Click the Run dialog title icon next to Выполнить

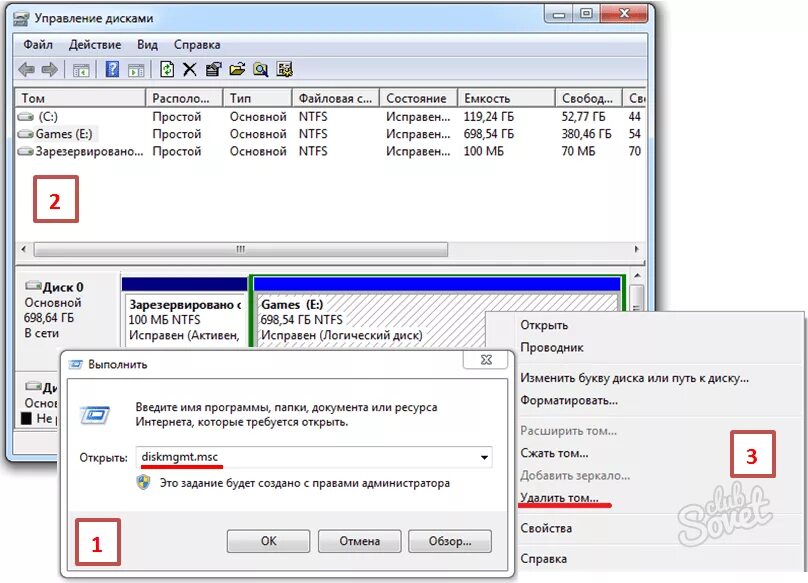tap(76, 364)
